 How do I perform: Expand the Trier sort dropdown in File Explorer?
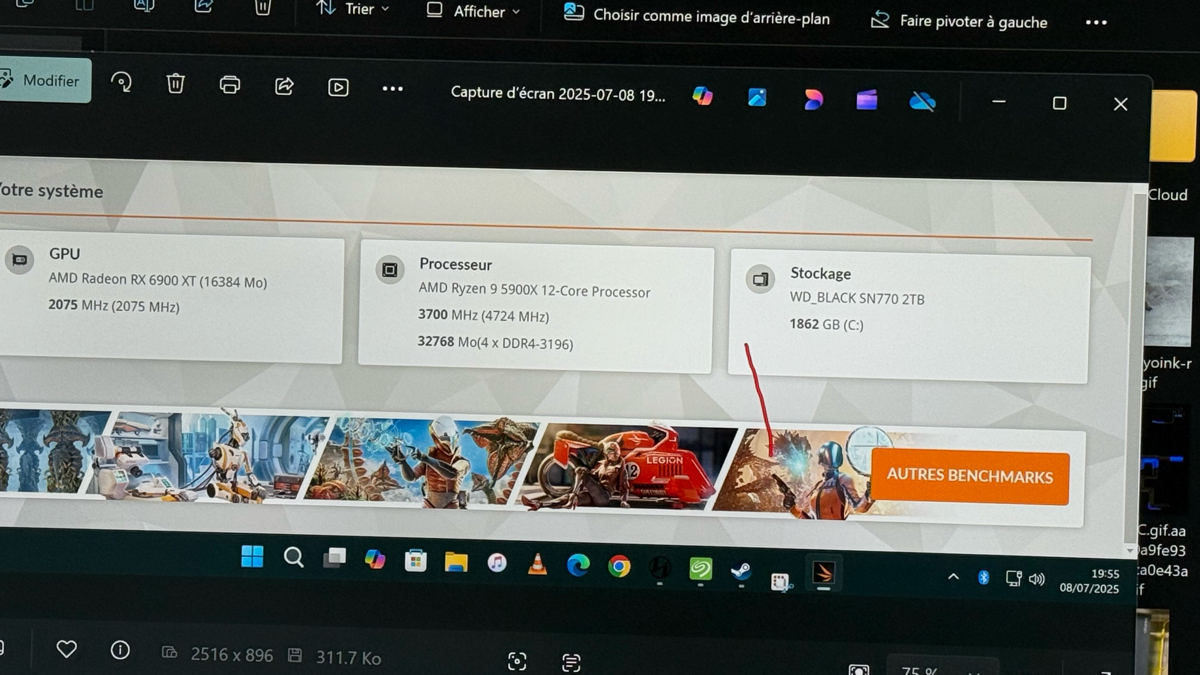(x=353, y=9)
